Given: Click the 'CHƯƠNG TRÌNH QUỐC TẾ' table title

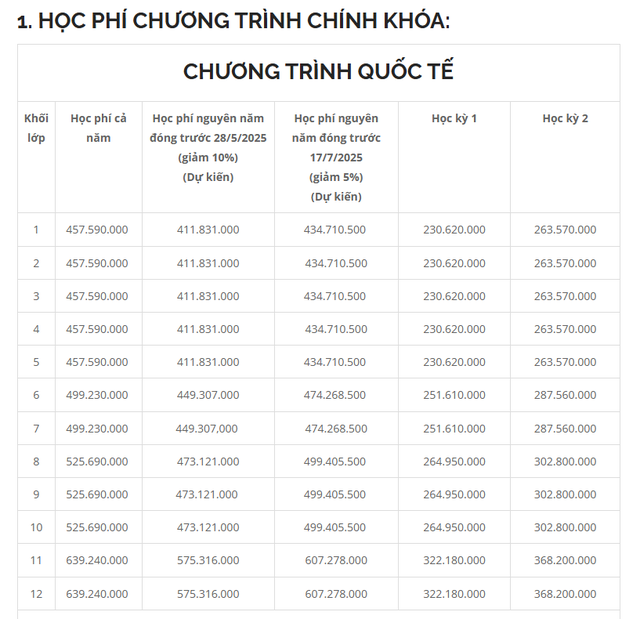Looking at the screenshot, I should (318, 71).
